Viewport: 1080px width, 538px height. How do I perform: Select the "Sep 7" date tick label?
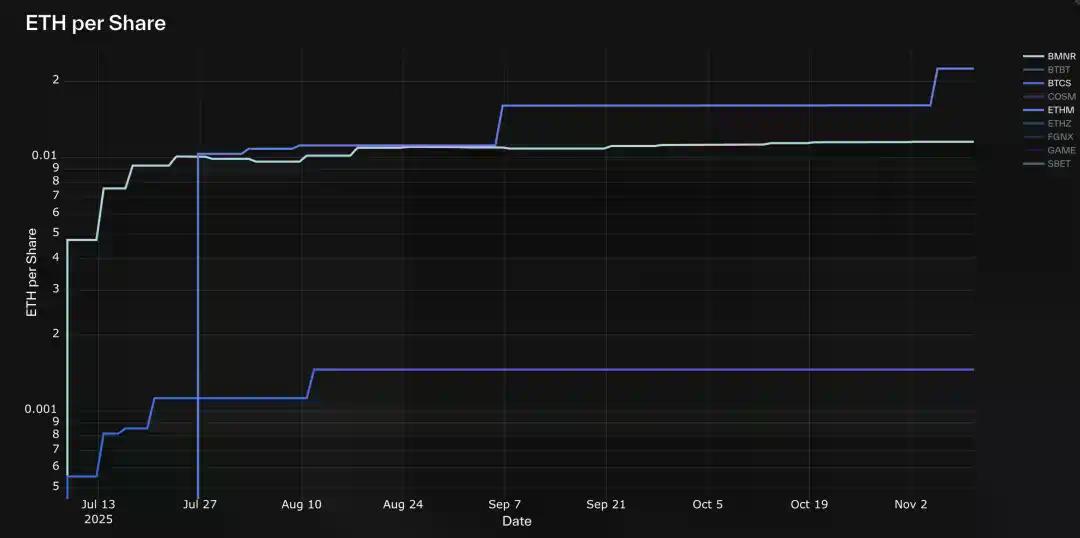point(504,505)
